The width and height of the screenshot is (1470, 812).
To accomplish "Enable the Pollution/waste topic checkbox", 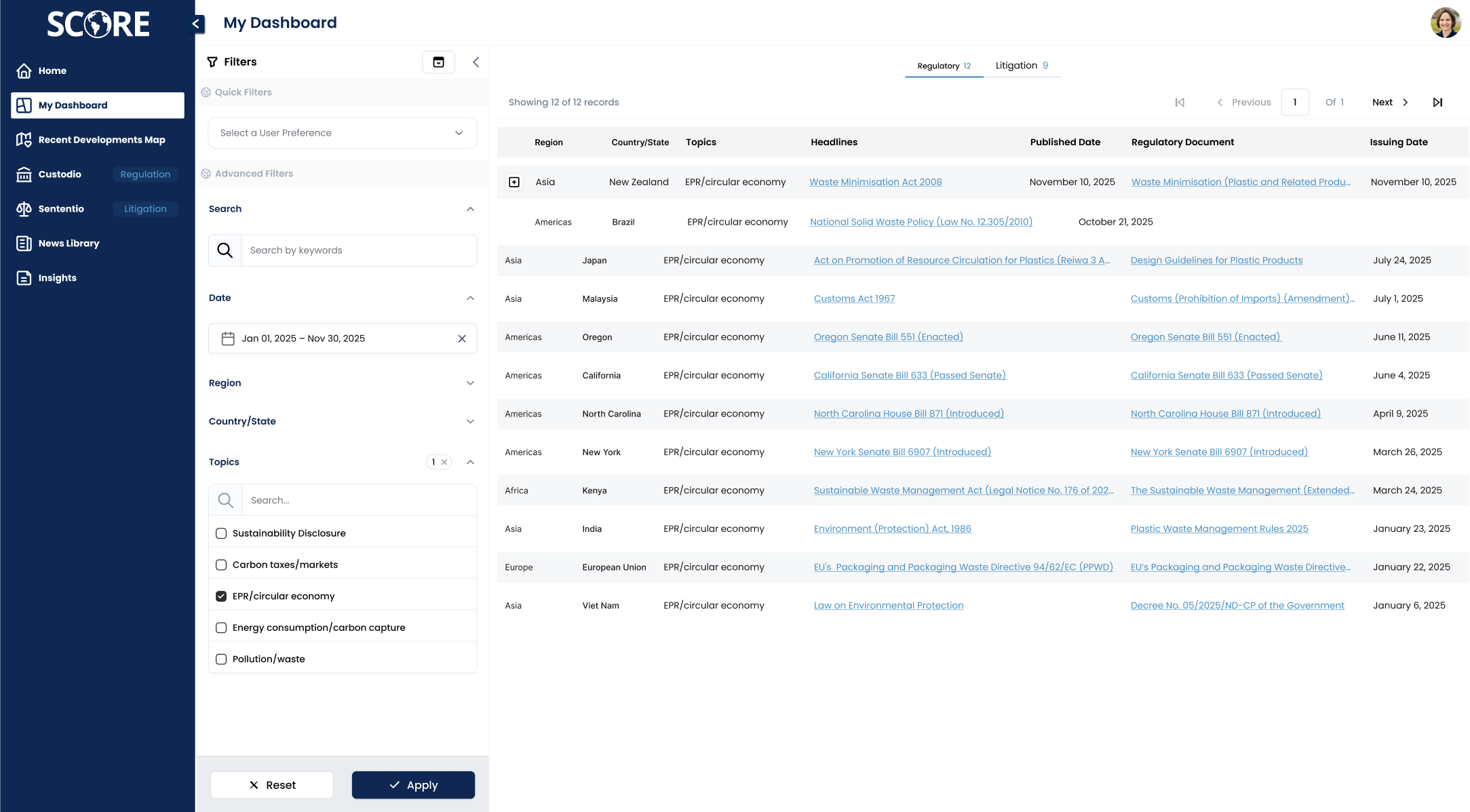I will 221,659.
